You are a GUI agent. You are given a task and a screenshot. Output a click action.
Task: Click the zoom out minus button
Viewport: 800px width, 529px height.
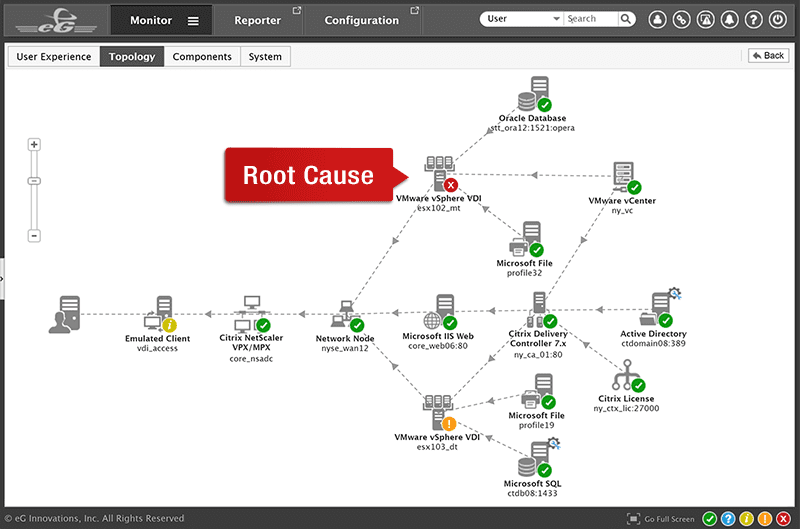click(34, 236)
